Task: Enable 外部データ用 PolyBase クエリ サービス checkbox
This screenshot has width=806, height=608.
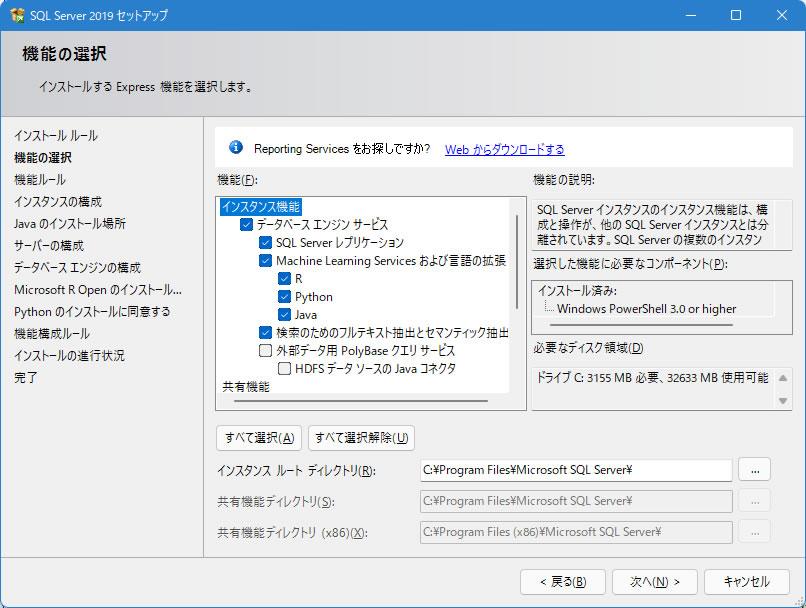Action: (265, 351)
